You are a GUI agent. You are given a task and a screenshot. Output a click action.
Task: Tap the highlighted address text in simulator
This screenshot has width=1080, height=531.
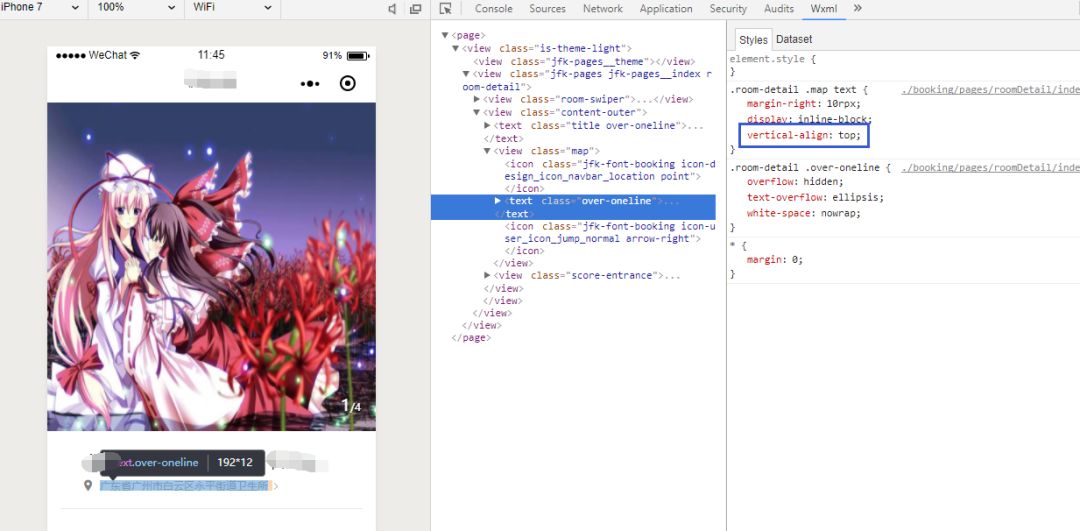click(x=186, y=486)
